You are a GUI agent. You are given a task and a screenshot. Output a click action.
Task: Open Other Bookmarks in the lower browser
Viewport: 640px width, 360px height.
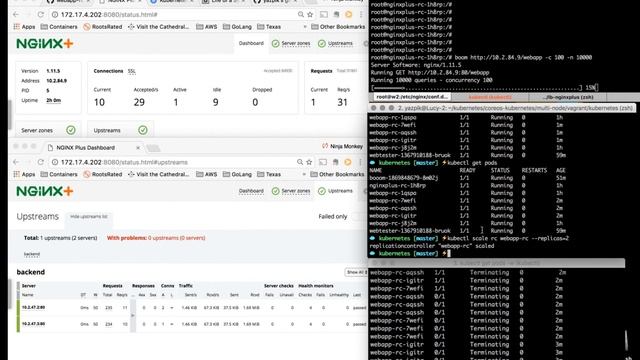pos(338,174)
